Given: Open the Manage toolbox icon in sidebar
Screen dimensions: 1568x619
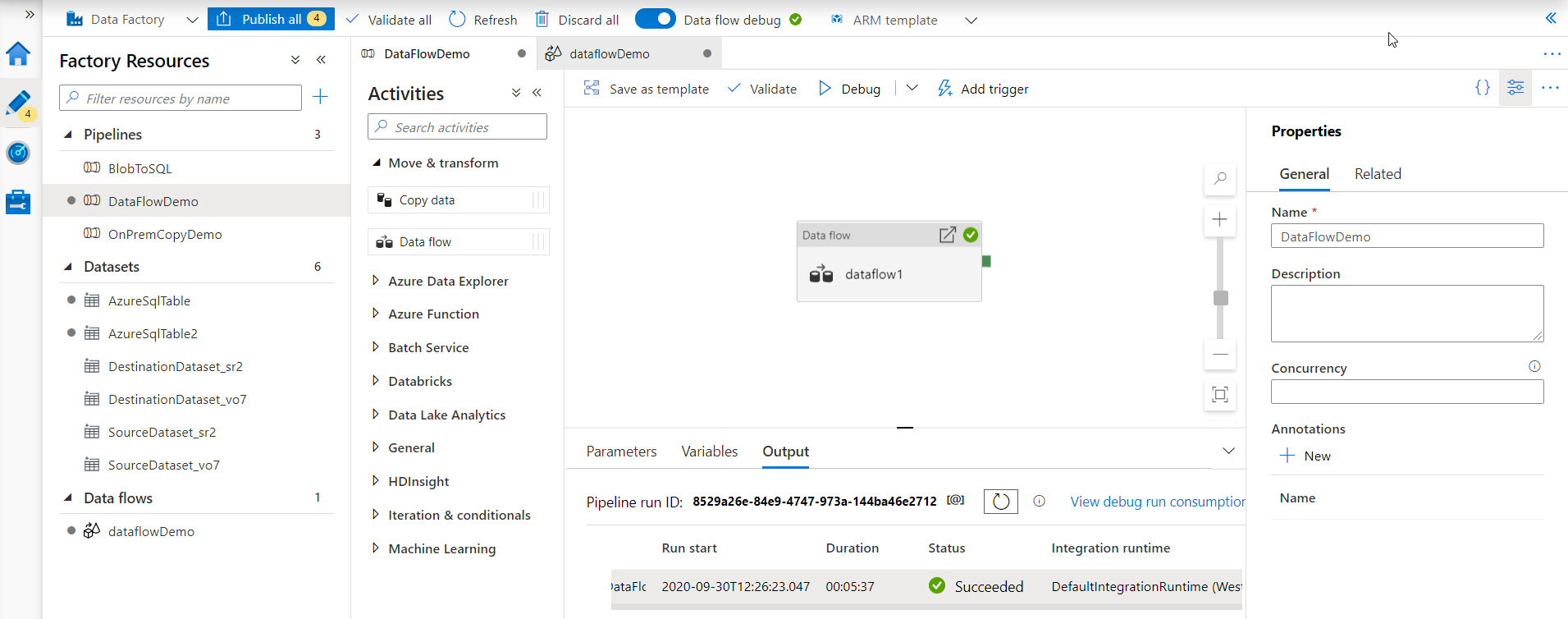Looking at the screenshot, I should tap(18, 202).
